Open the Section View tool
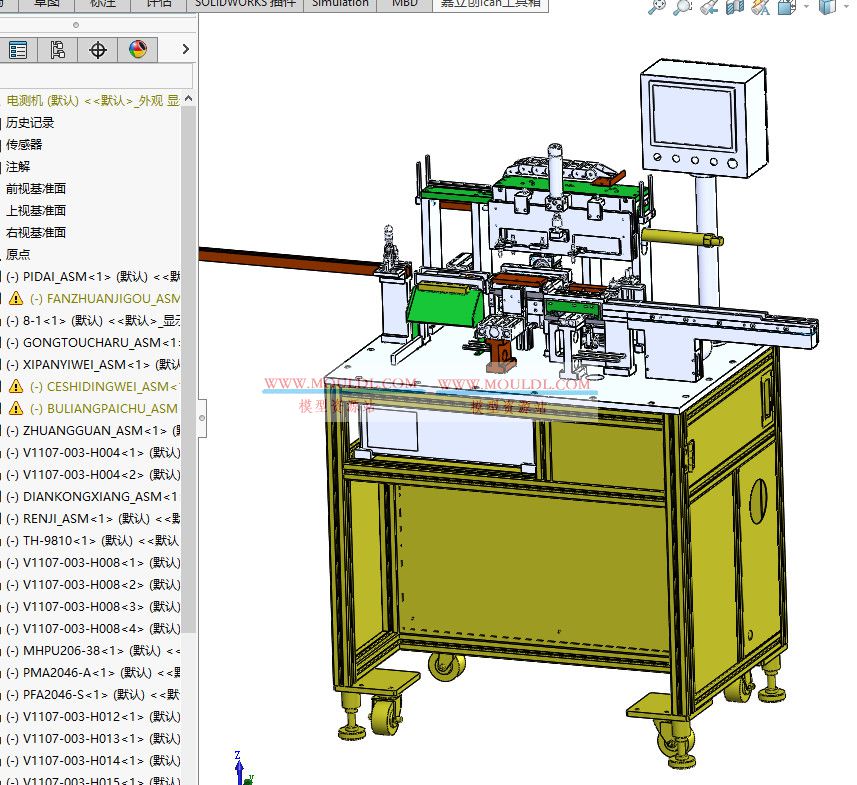Image resolution: width=857 pixels, height=785 pixels. [x=735, y=8]
